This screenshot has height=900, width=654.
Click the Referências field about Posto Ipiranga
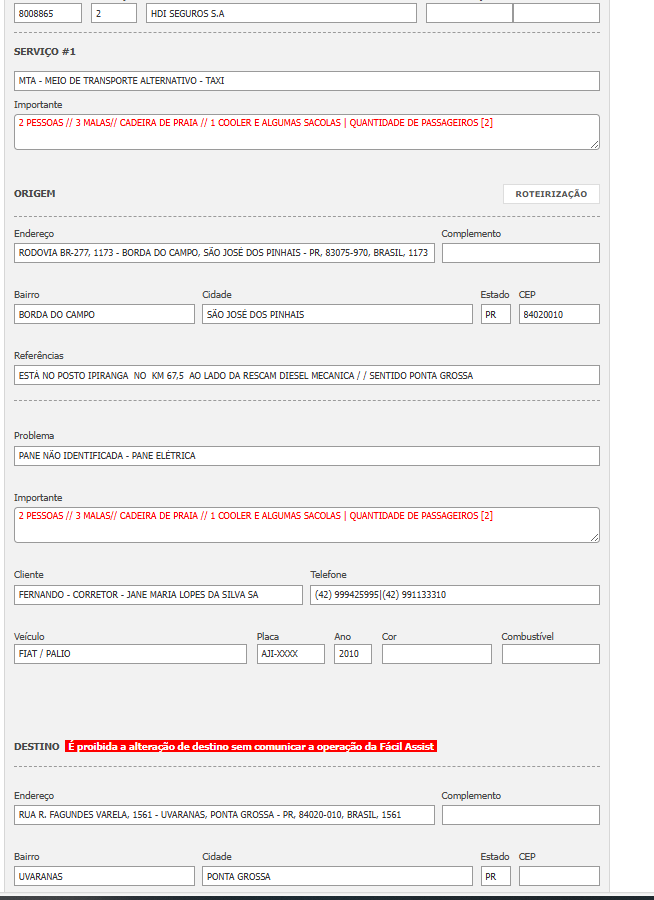[x=307, y=375]
